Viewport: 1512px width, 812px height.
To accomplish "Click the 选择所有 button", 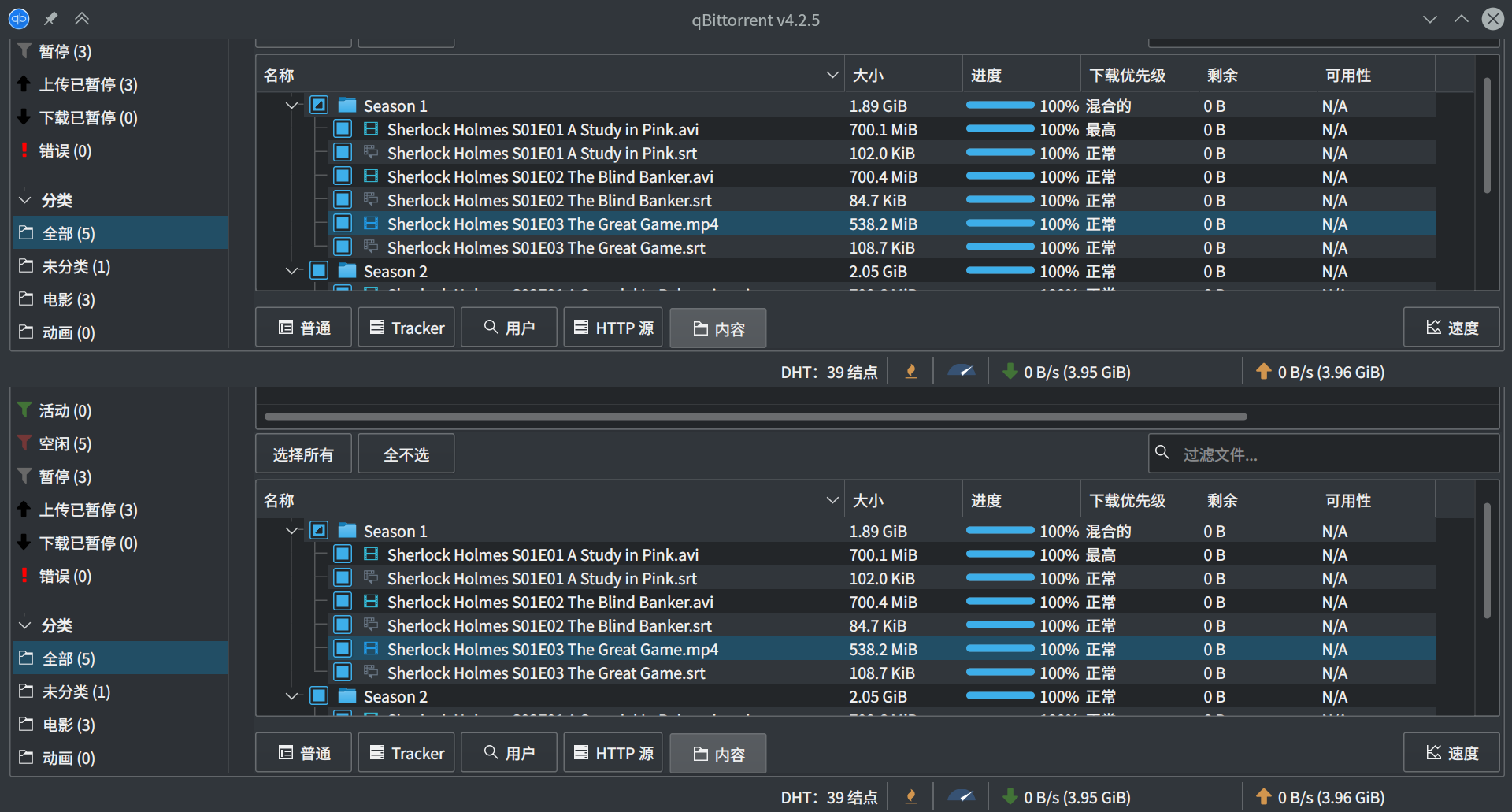I will pyautogui.click(x=304, y=454).
